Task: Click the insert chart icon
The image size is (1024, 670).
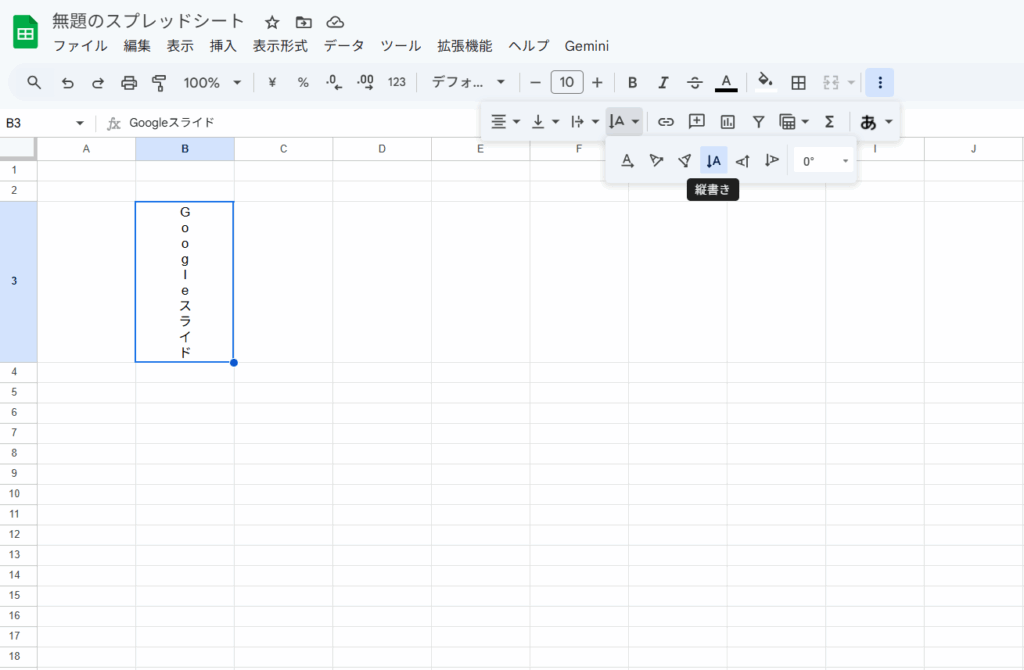Action: click(728, 122)
